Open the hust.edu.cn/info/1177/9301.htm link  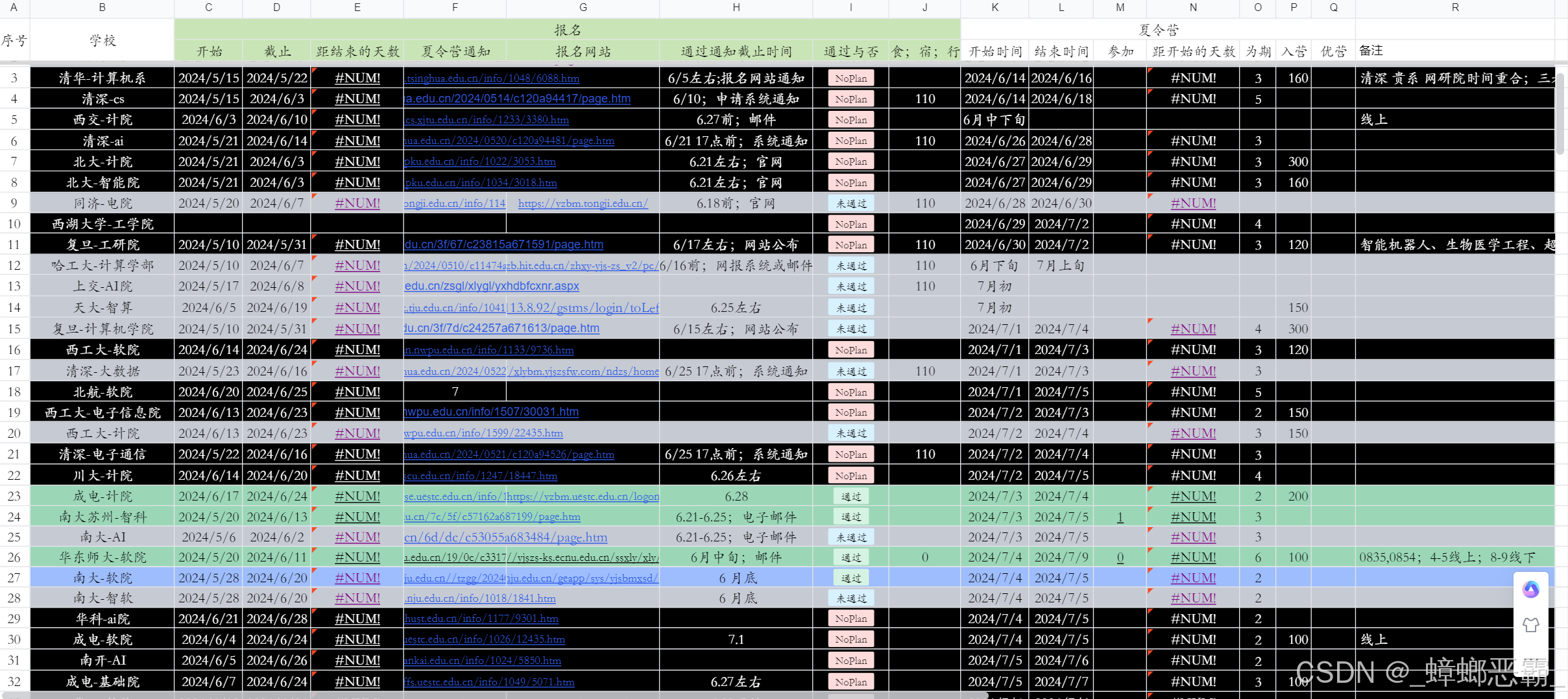point(481,619)
